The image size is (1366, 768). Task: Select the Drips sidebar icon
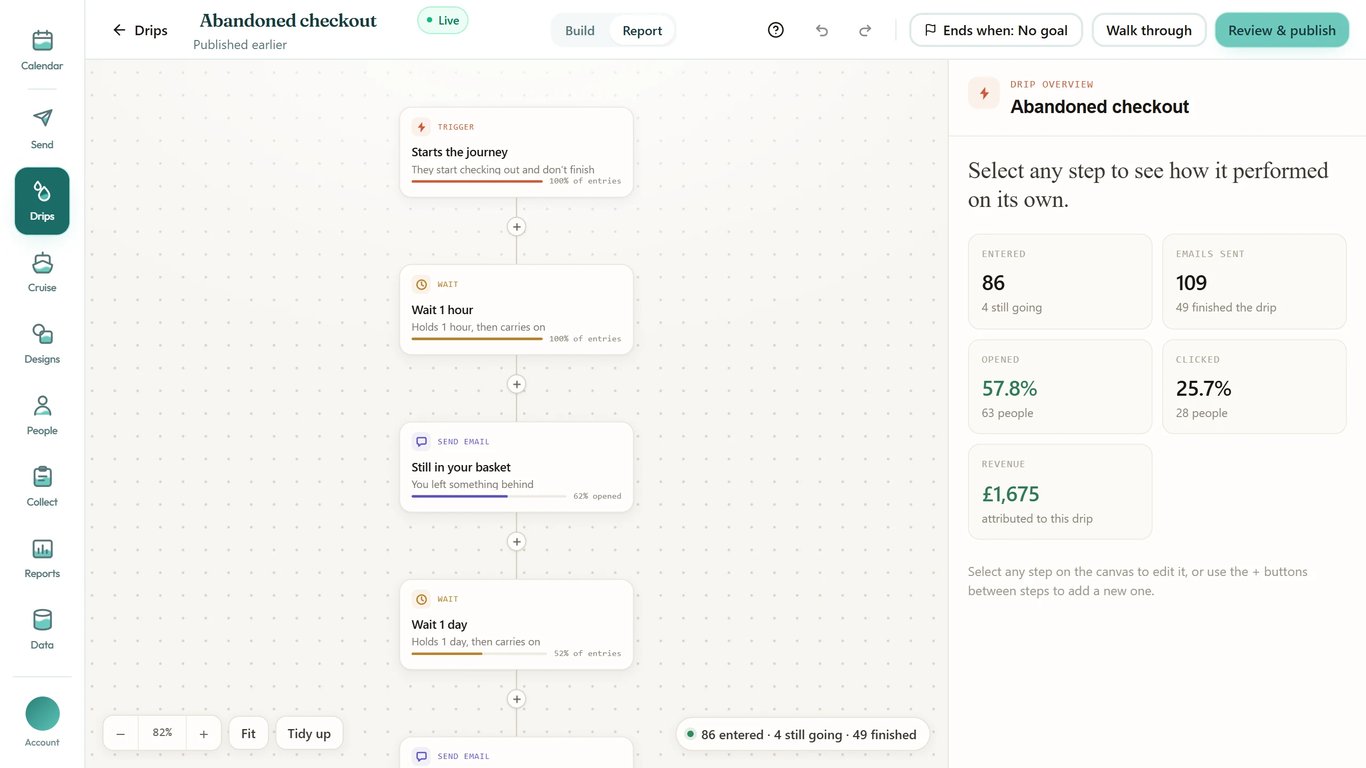(x=42, y=201)
